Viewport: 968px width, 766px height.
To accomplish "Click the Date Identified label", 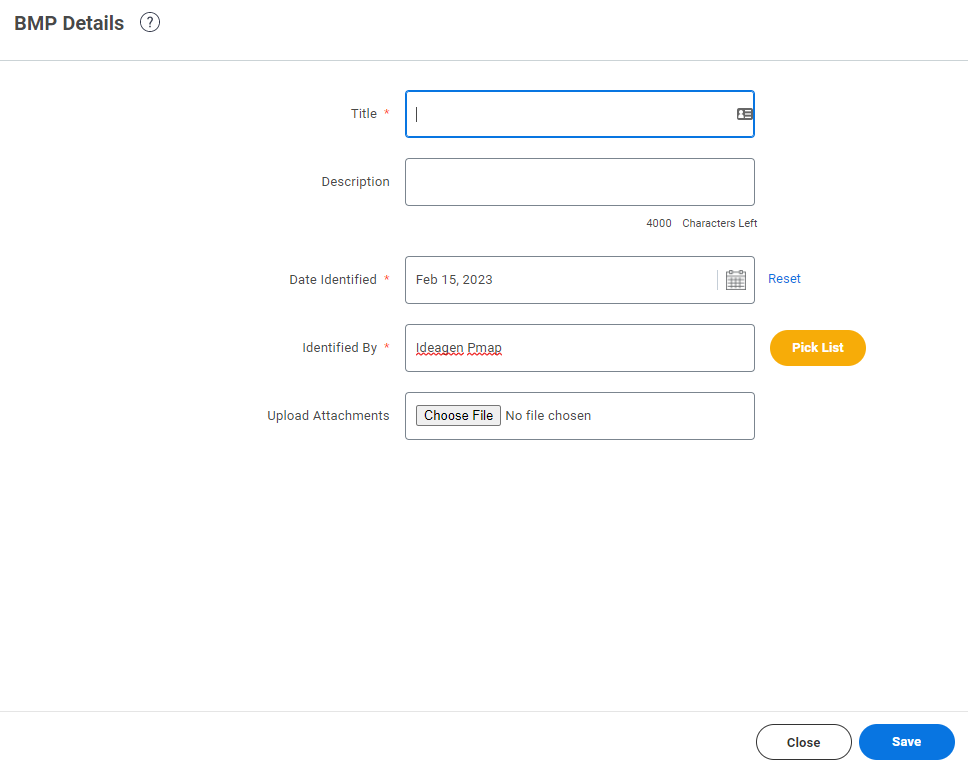I will pyautogui.click(x=333, y=280).
